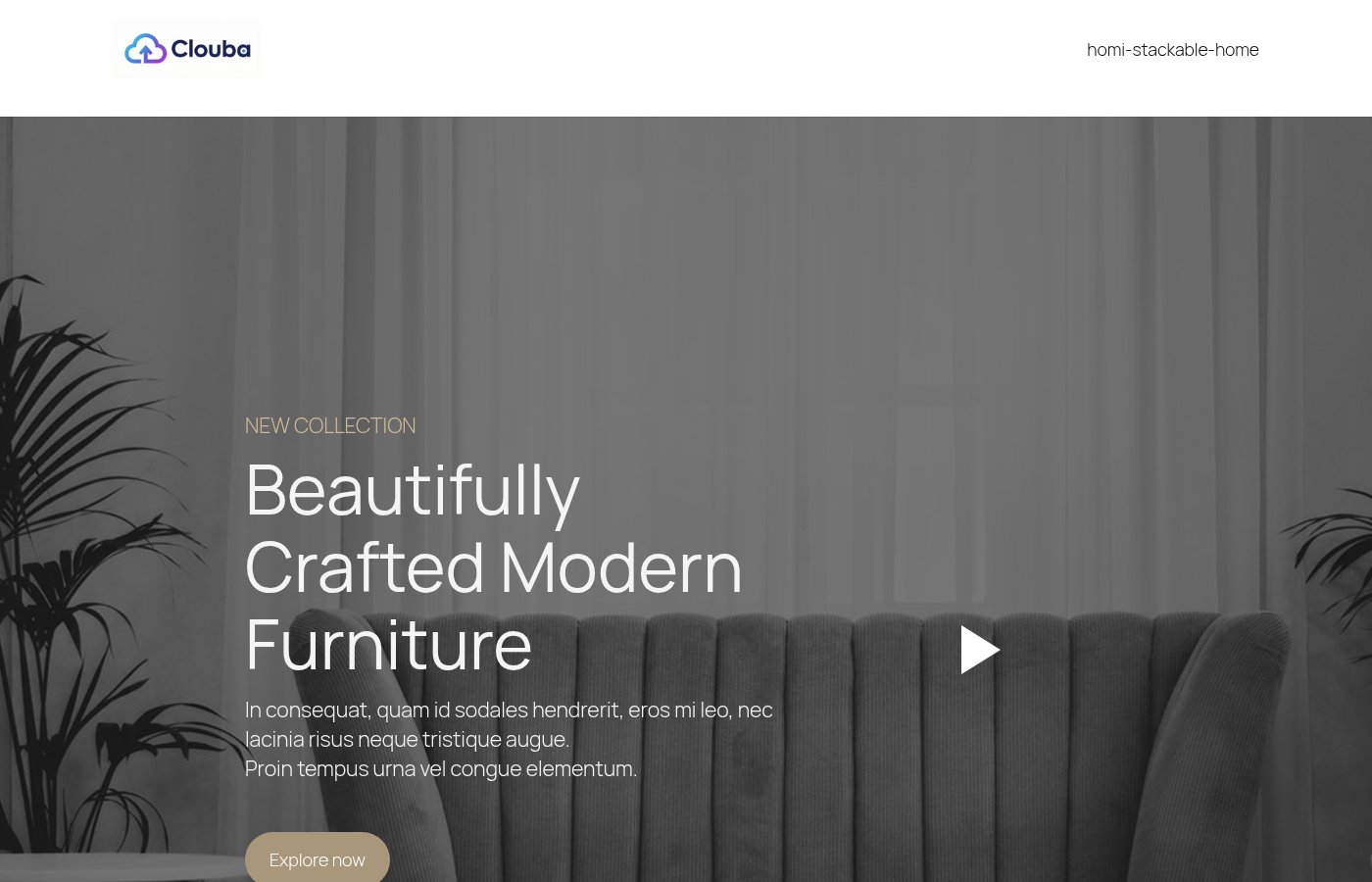Open the homi-stackable-home menu link
The image size is (1372, 882).
[1172, 50]
